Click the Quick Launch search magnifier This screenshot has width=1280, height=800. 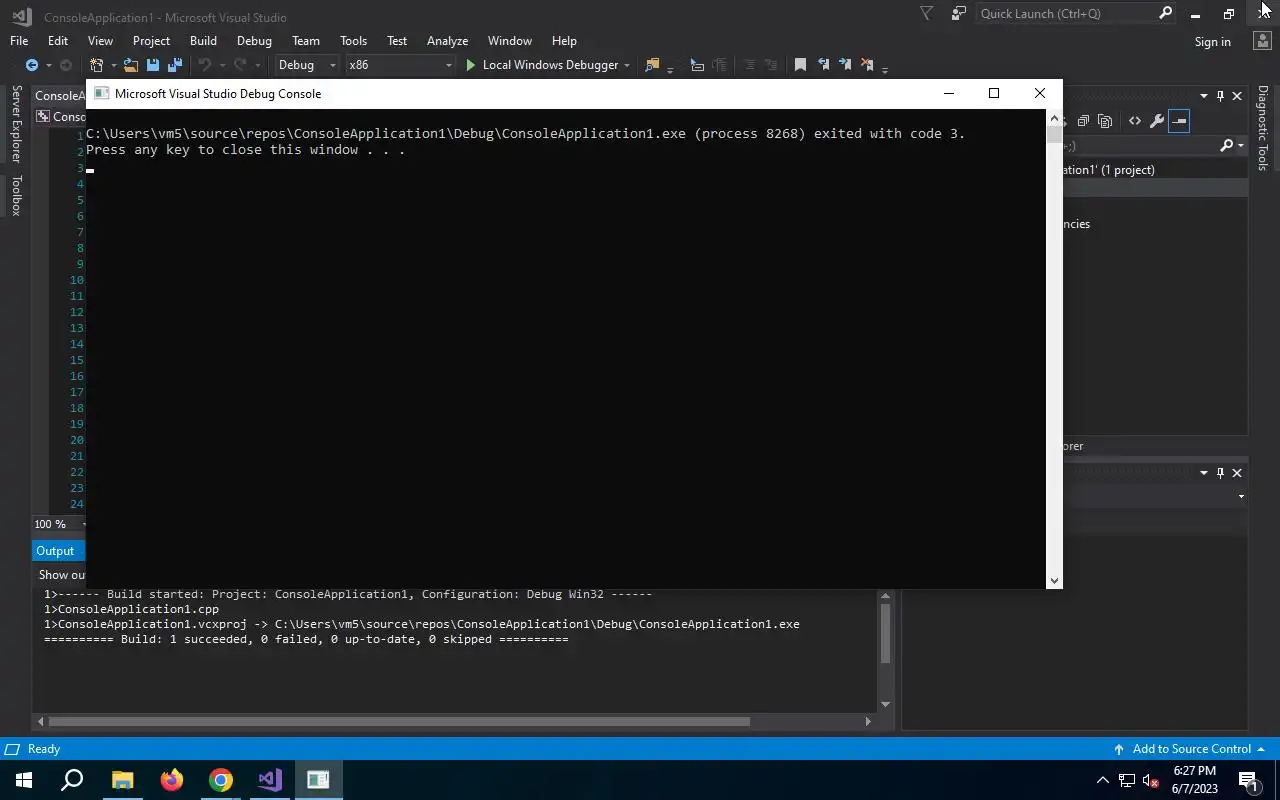point(1165,13)
